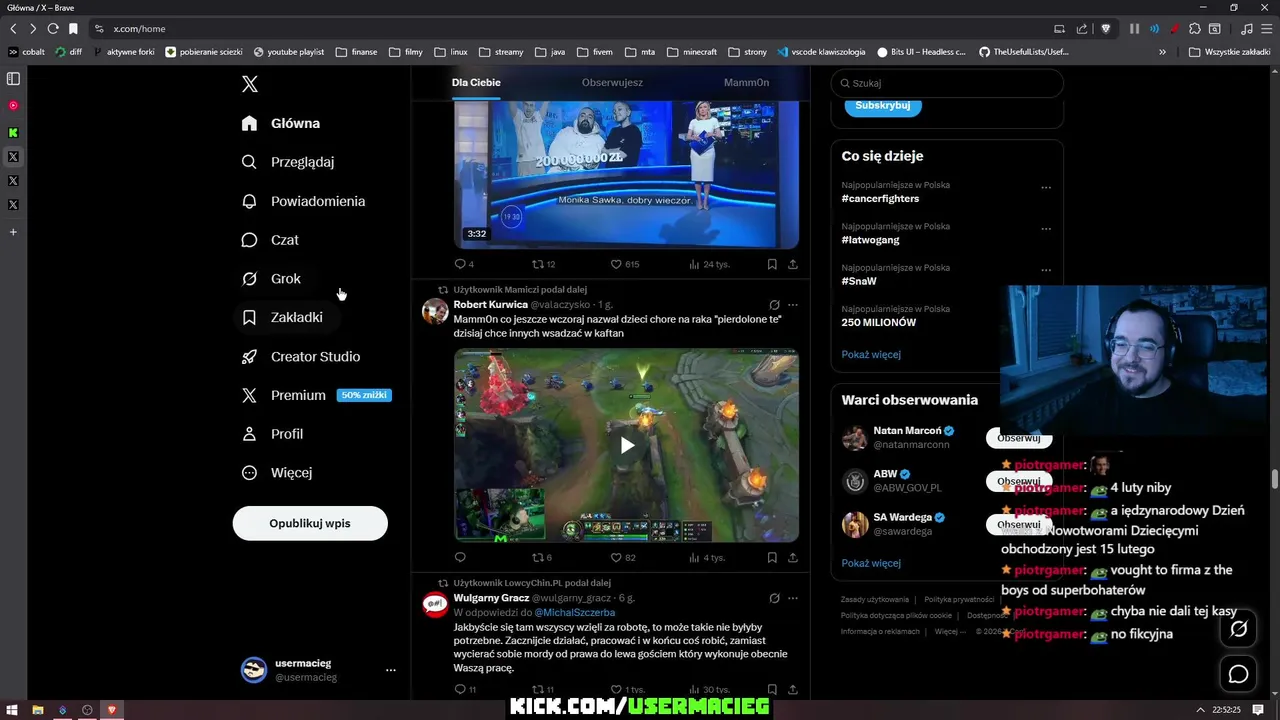Play the Robert Kurwica post video

(x=626, y=446)
